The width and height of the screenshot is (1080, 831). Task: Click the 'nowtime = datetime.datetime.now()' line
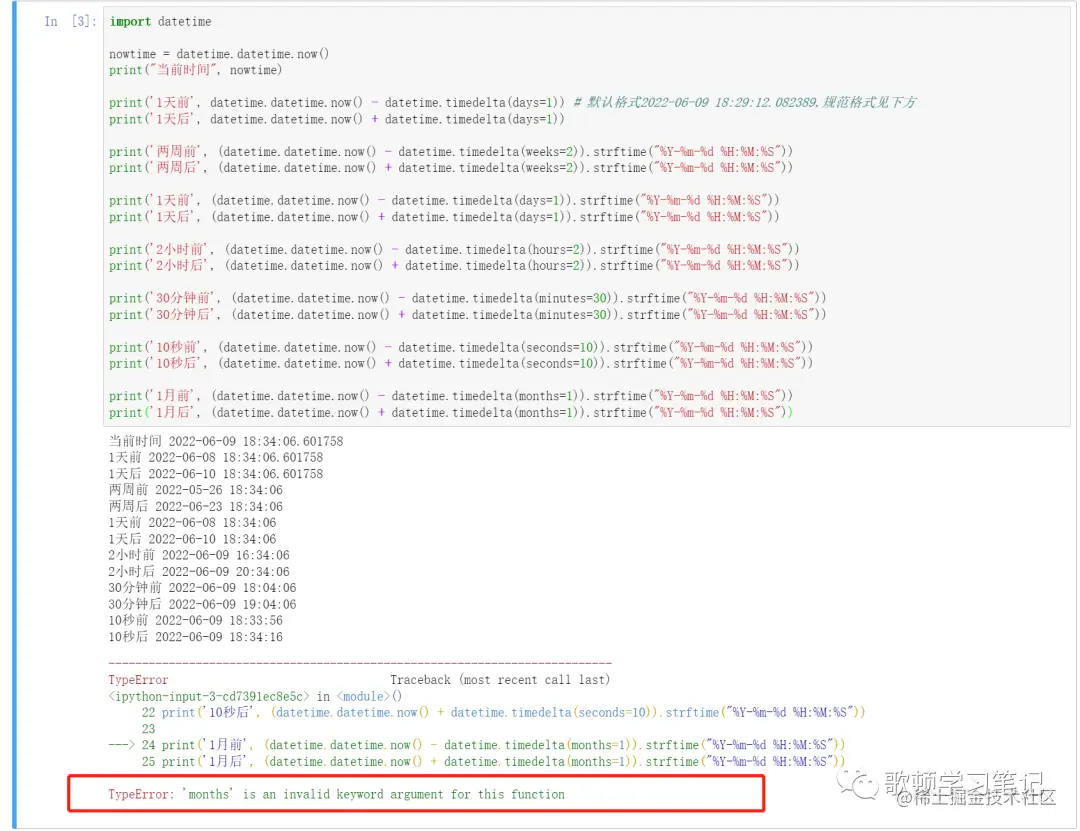point(219,54)
